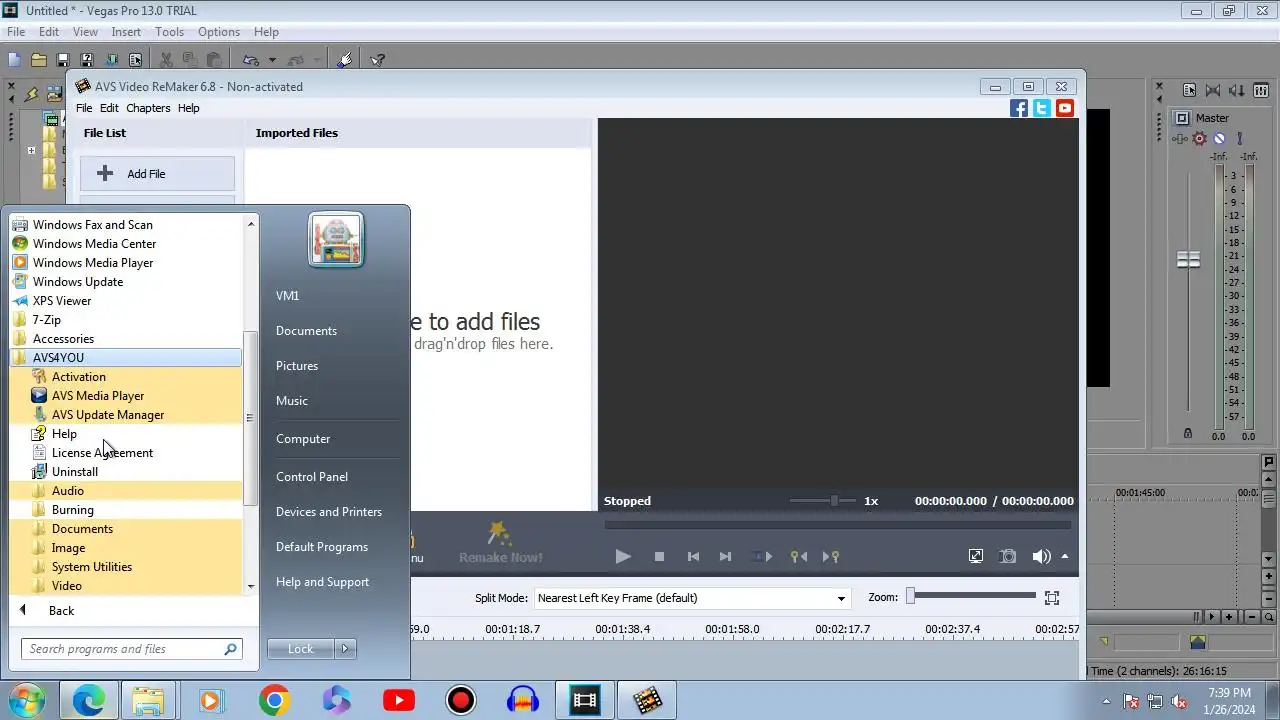This screenshot has height=720, width=1280.
Task: Go to previous key frame icon
Action: click(798, 557)
